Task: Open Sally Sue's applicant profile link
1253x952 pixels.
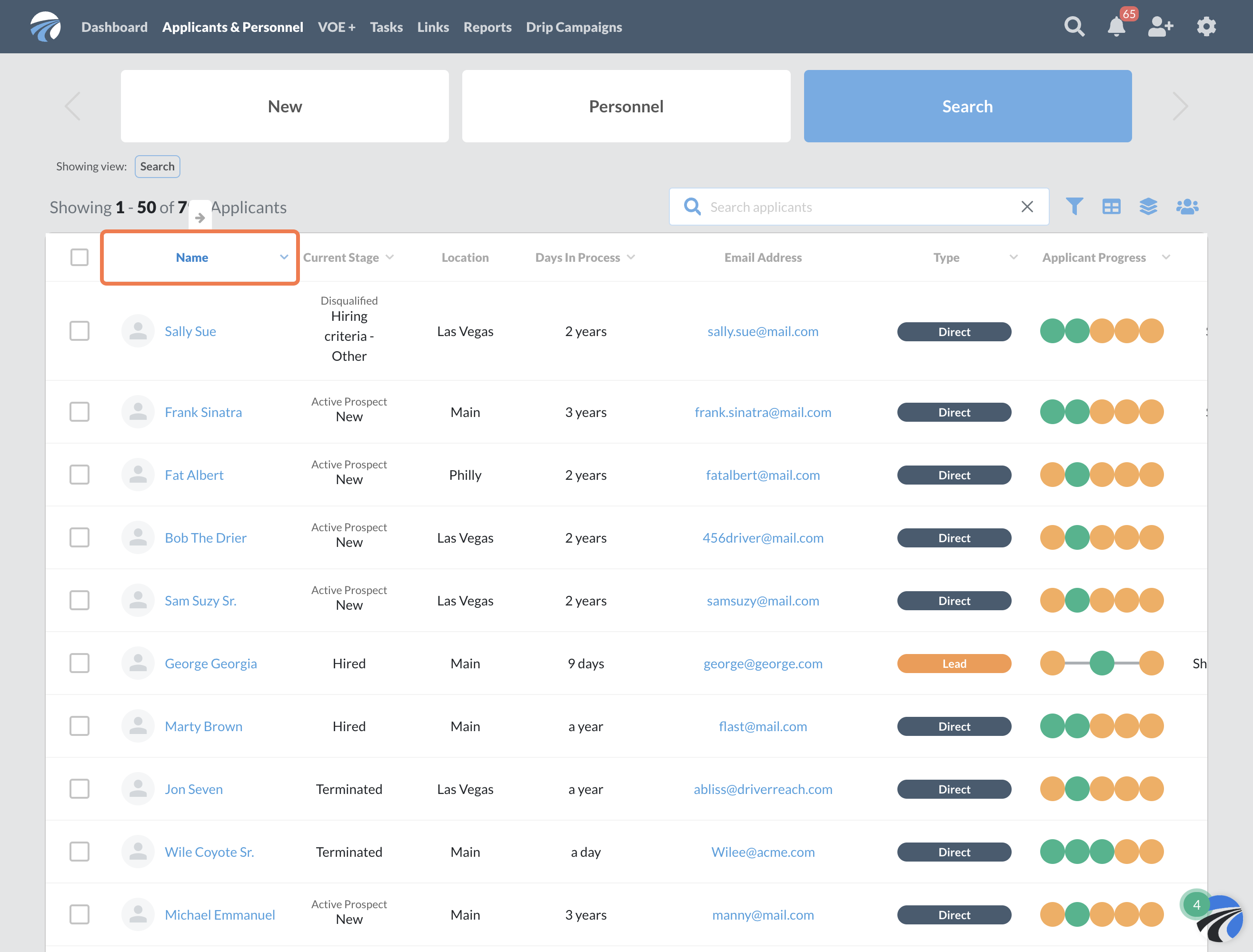Action: point(190,331)
